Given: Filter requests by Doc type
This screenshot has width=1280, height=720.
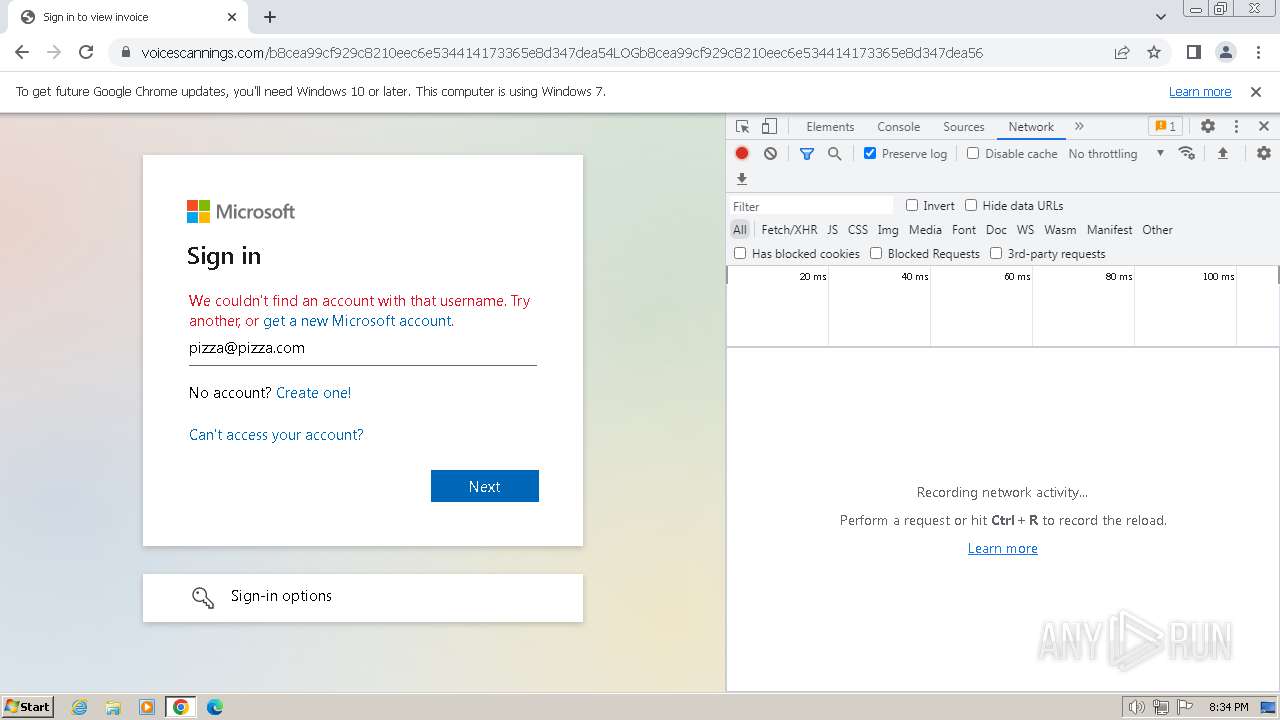Looking at the screenshot, I should point(996,229).
